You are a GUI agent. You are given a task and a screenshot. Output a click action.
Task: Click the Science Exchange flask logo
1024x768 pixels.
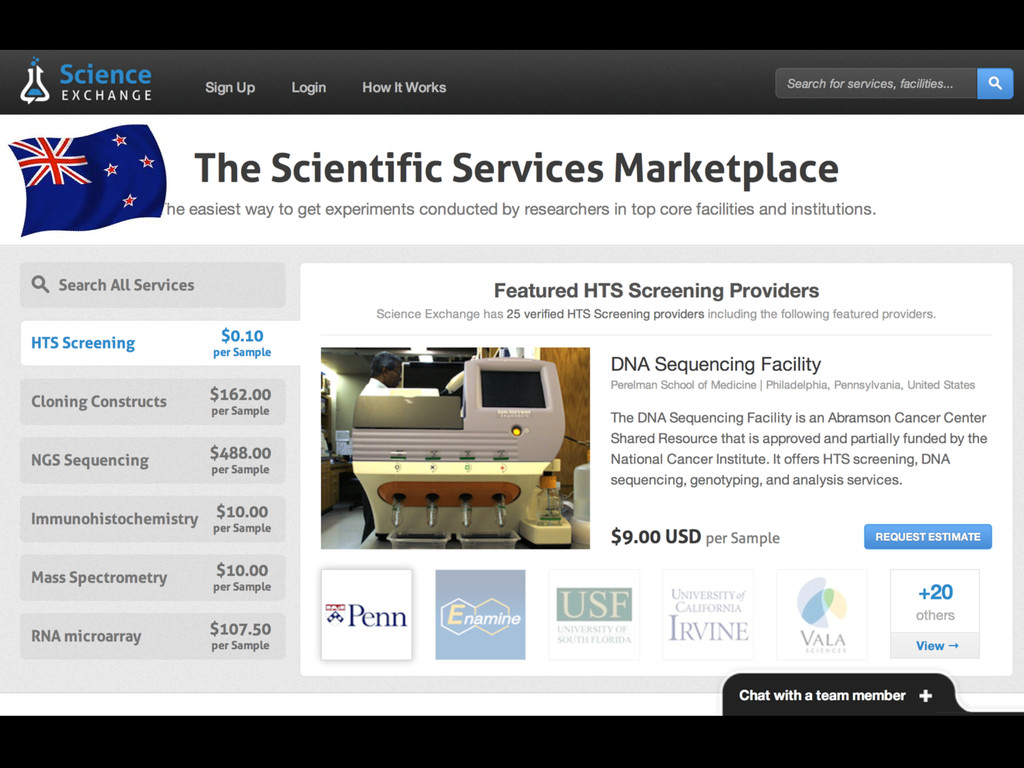(x=35, y=81)
